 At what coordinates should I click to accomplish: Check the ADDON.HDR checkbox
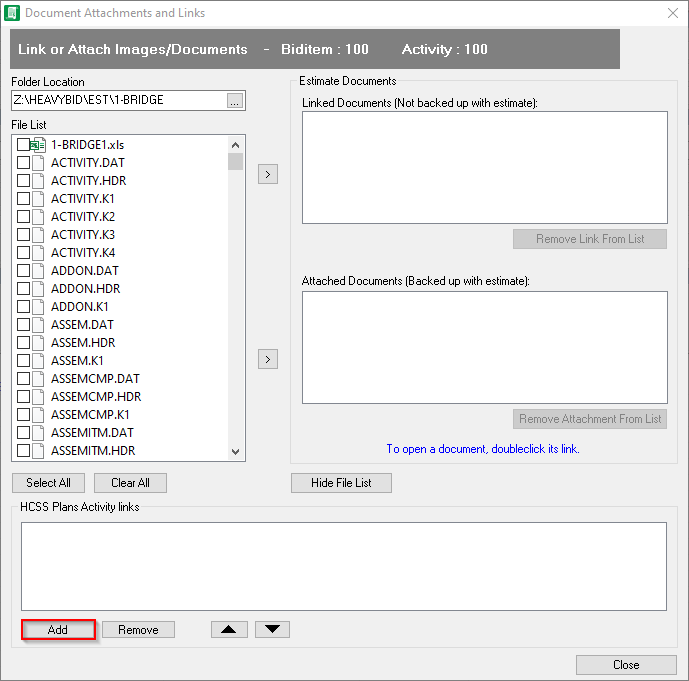point(23,289)
